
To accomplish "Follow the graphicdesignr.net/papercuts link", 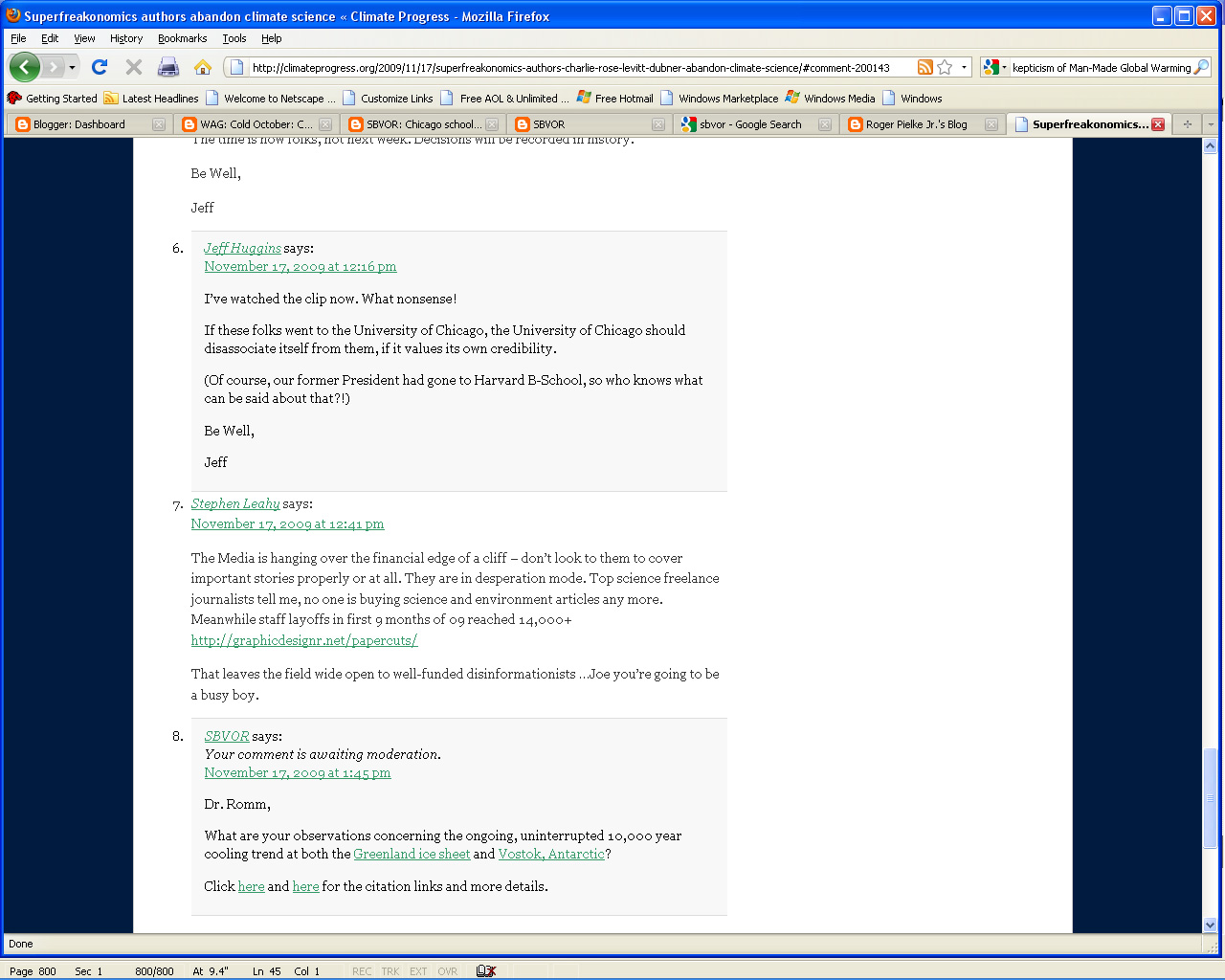I will [x=304, y=640].
